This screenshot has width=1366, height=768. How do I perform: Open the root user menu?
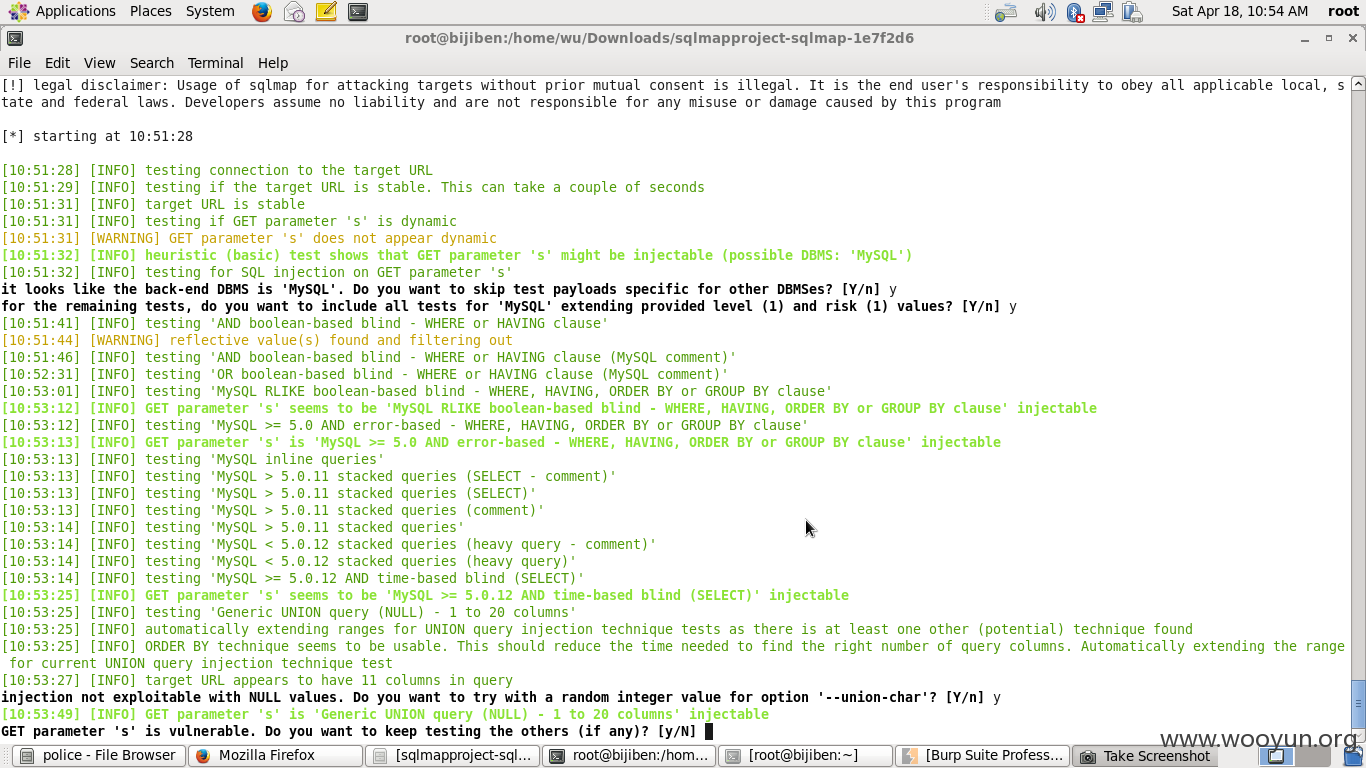click(x=1343, y=11)
